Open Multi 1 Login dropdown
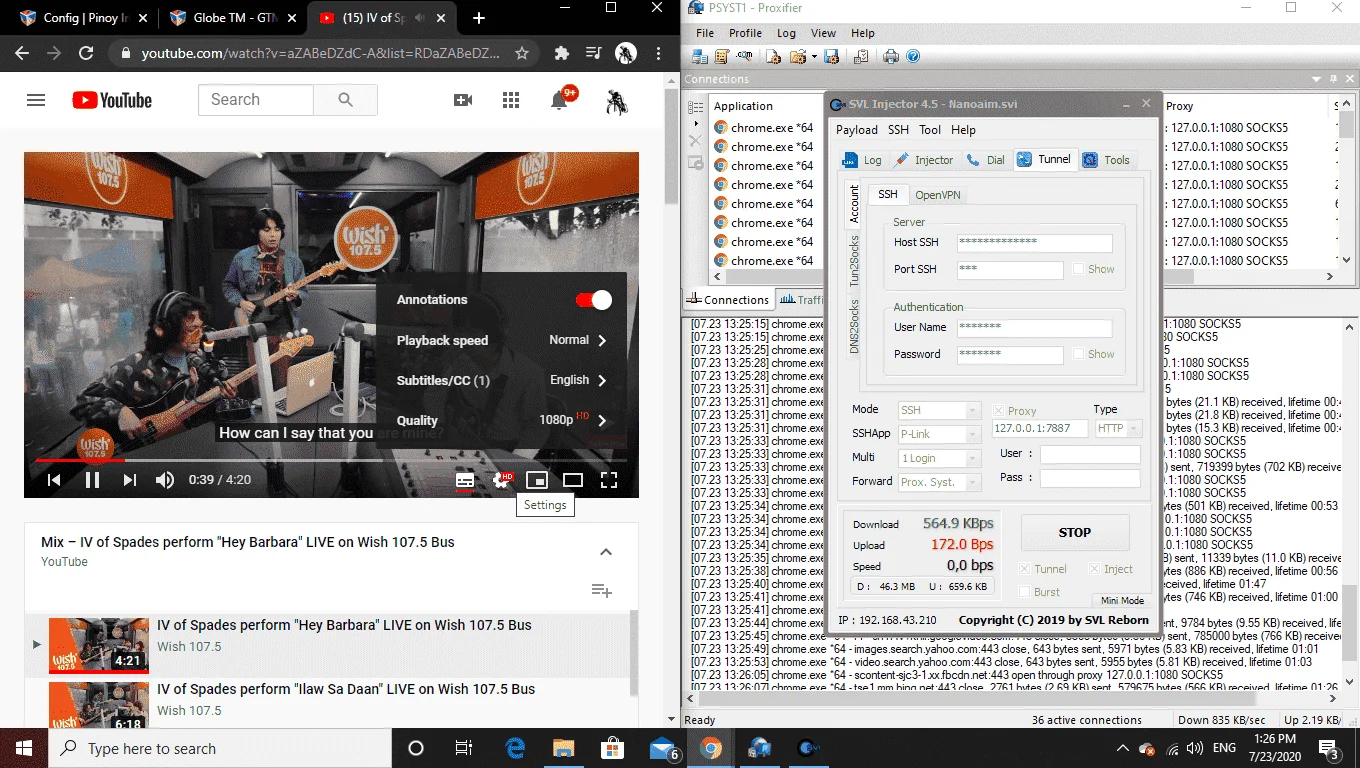The width and height of the screenshot is (1360, 768). coord(939,458)
